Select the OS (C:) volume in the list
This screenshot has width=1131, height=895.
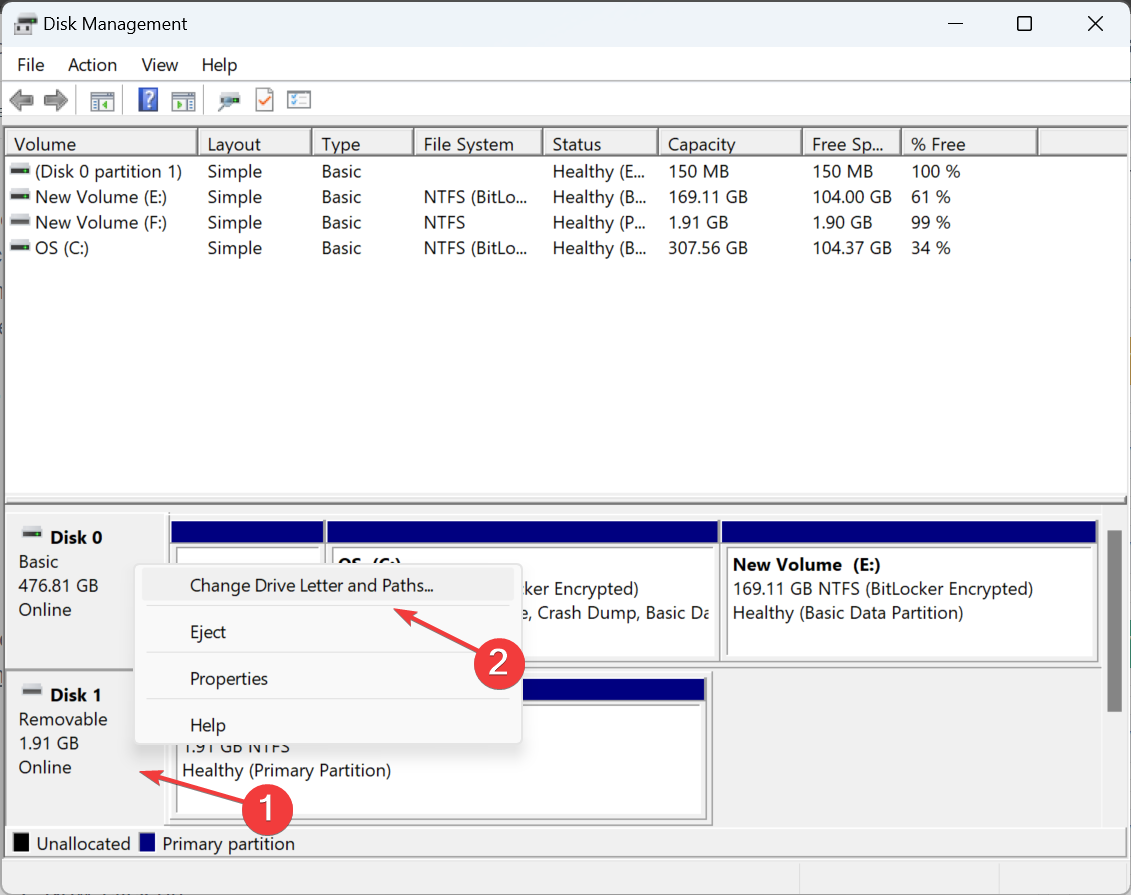coord(60,247)
